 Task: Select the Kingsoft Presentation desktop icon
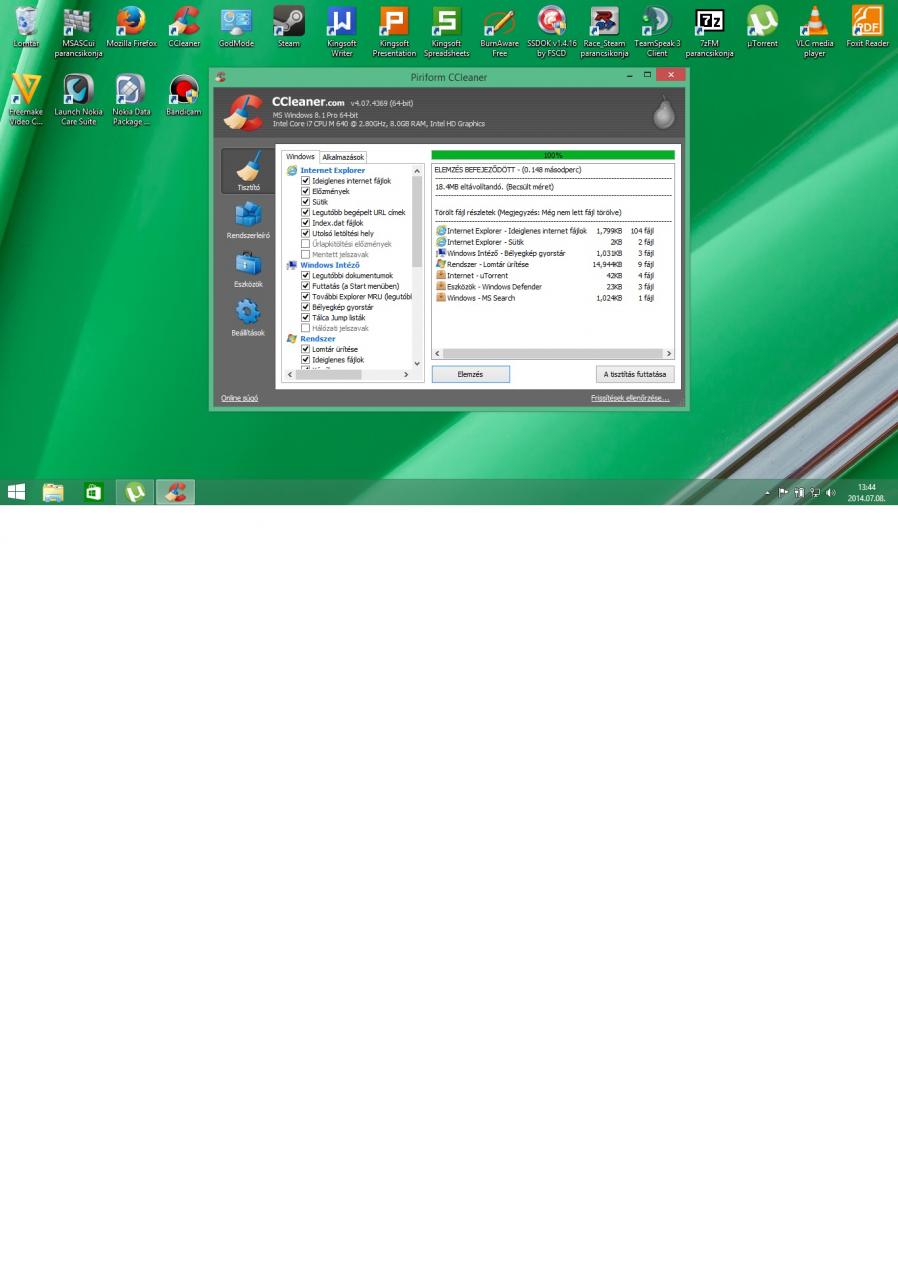[394, 31]
